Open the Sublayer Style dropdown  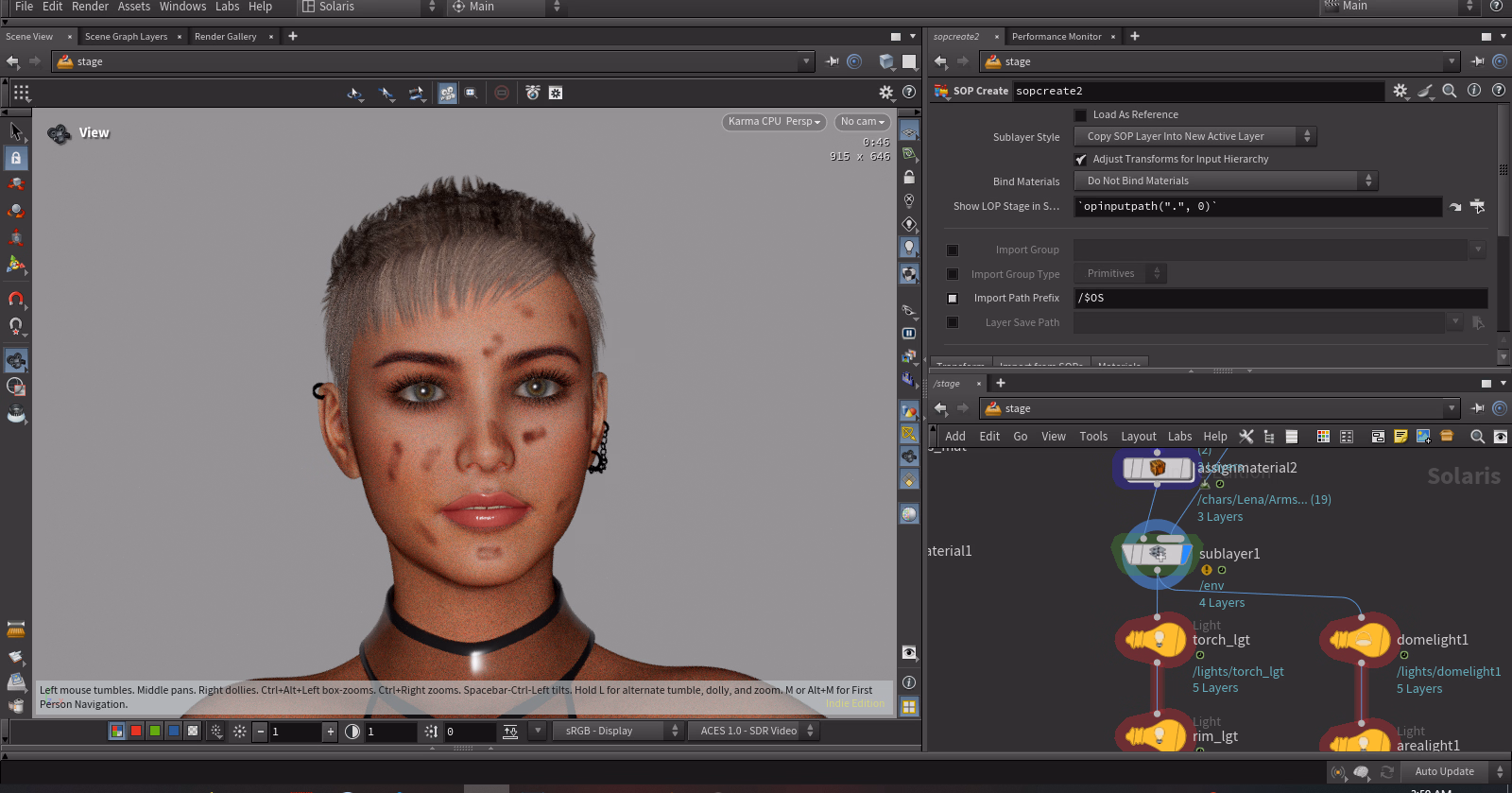pyautogui.click(x=1194, y=137)
